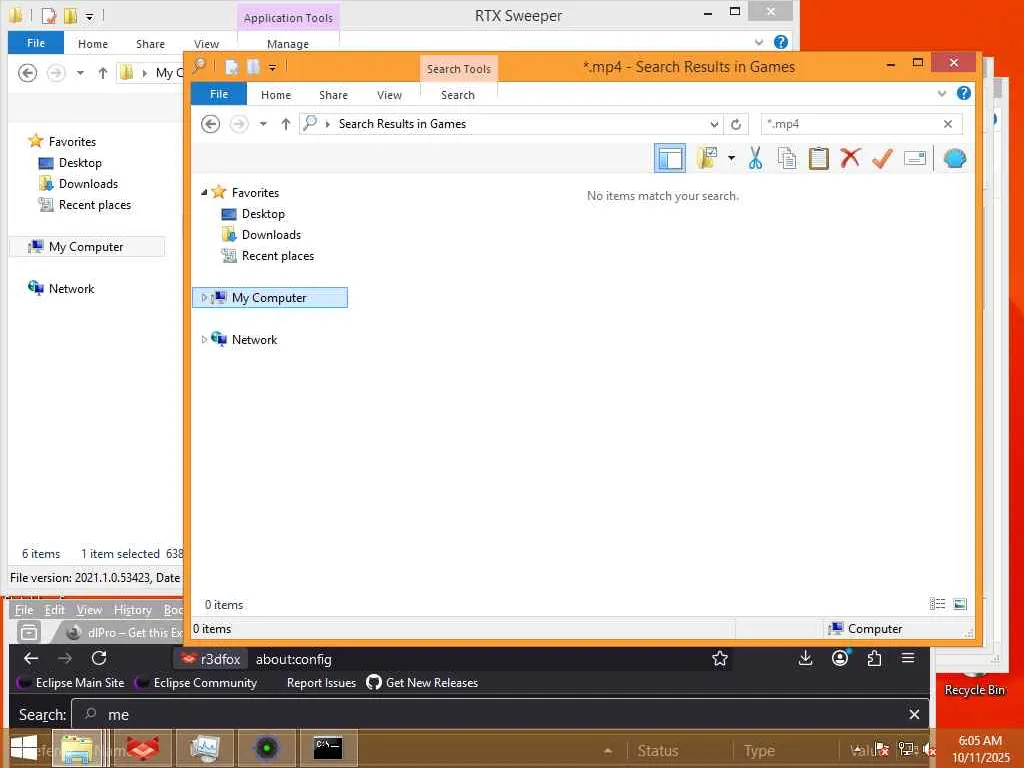Click Application Tools tab in RTX Sweeper window
This screenshot has height=768, width=1024.
(288, 18)
